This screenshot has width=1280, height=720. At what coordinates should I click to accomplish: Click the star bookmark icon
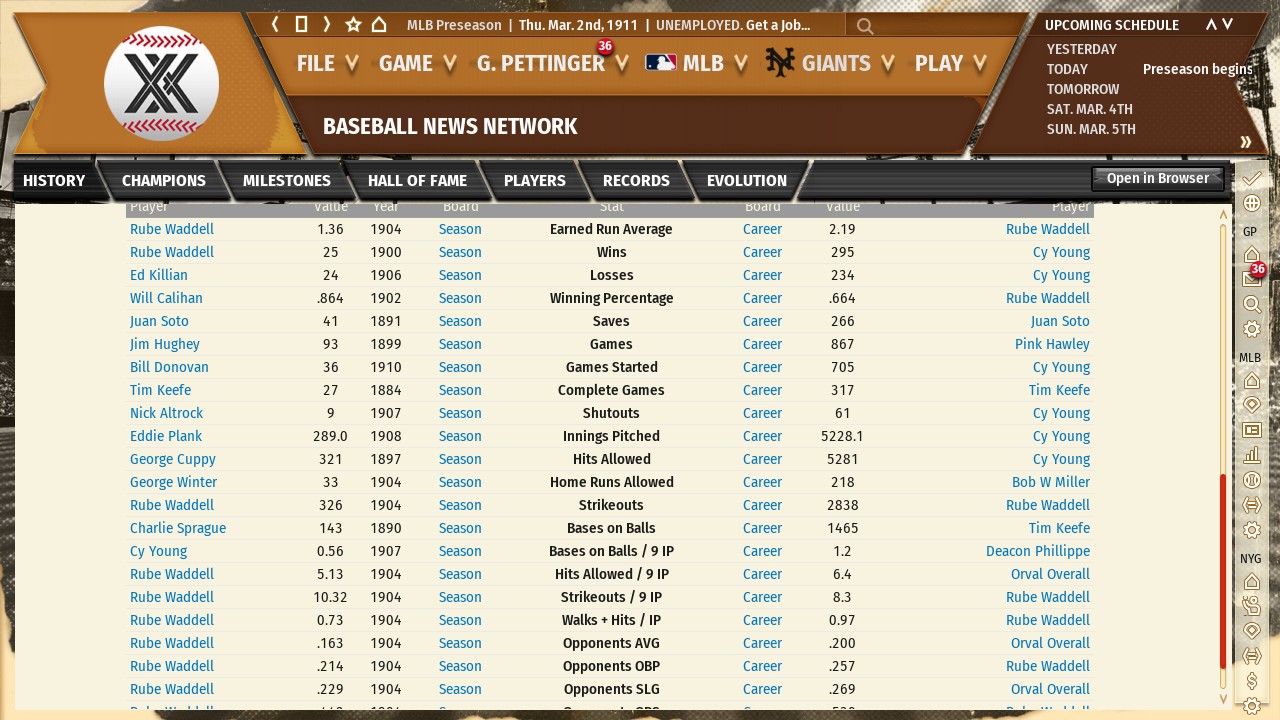click(353, 25)
